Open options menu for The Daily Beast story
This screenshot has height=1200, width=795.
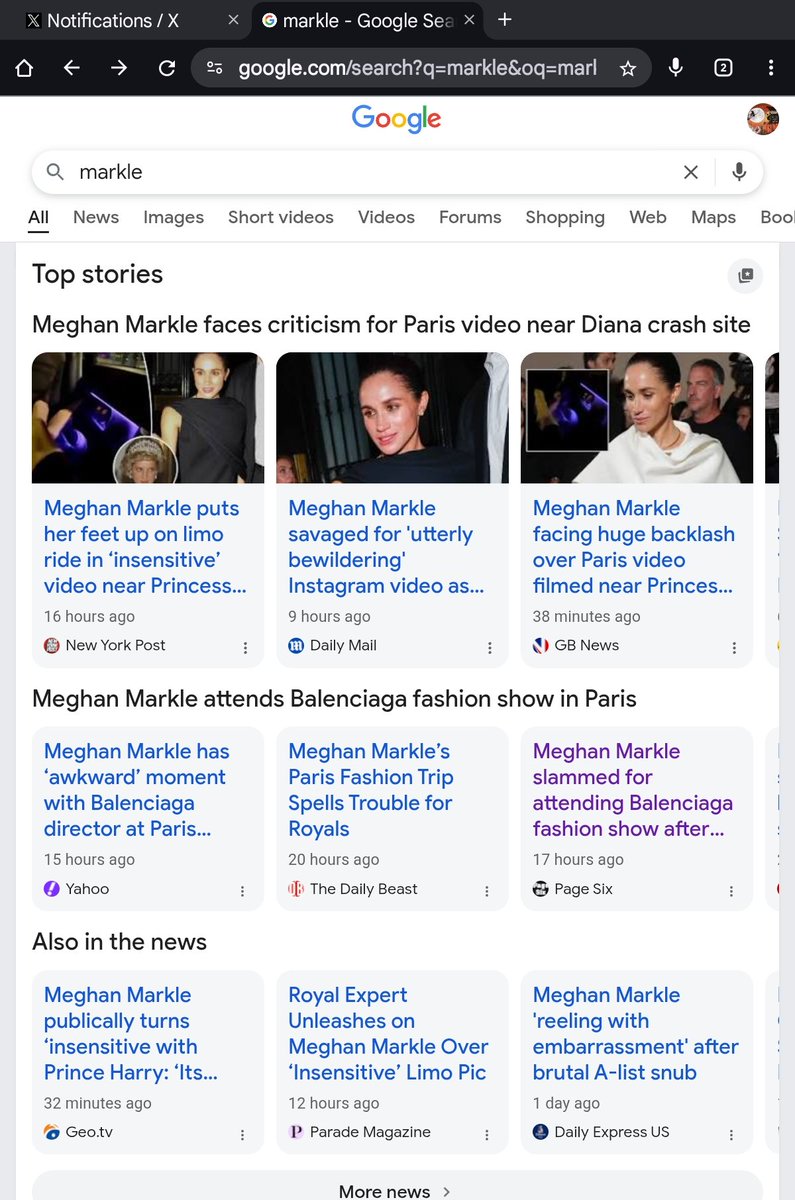(487, 891)
